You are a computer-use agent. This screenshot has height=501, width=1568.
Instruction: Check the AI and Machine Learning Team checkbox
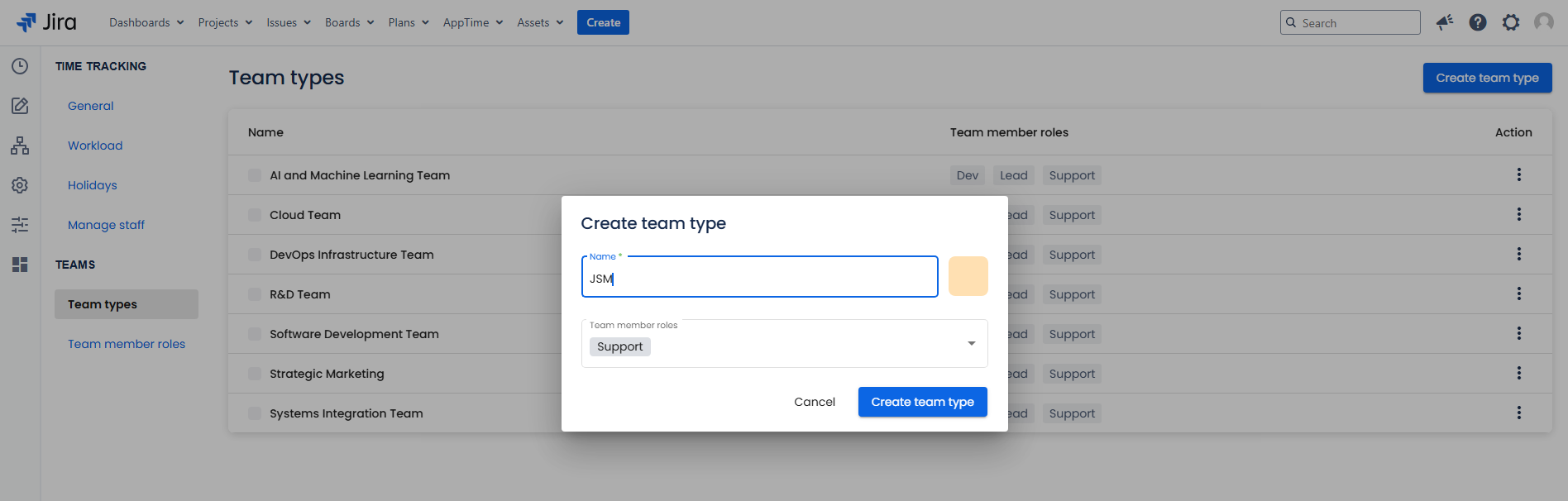(255, 175)
